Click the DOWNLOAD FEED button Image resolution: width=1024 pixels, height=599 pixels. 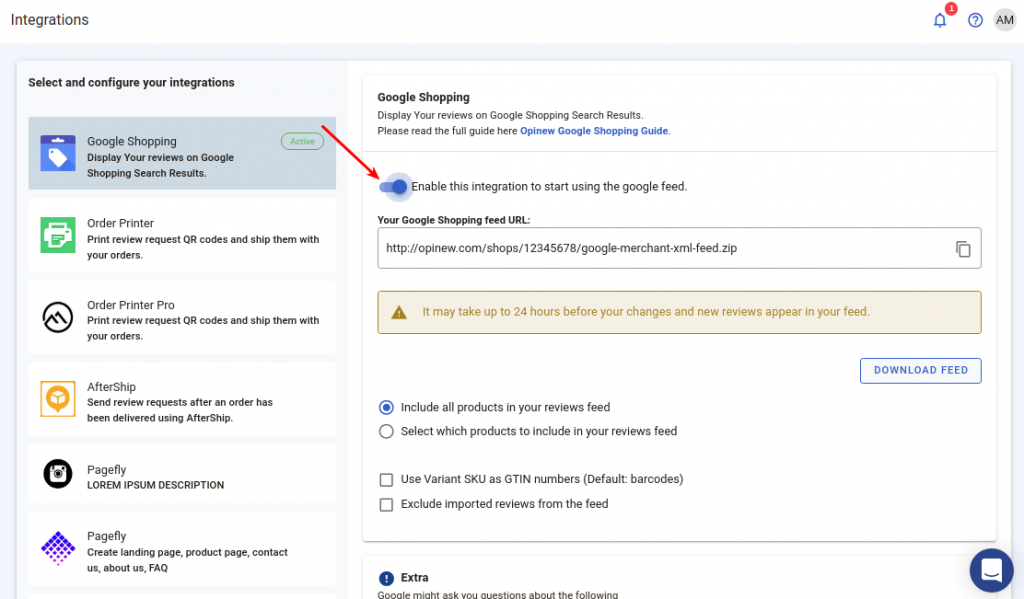point(920,370)
